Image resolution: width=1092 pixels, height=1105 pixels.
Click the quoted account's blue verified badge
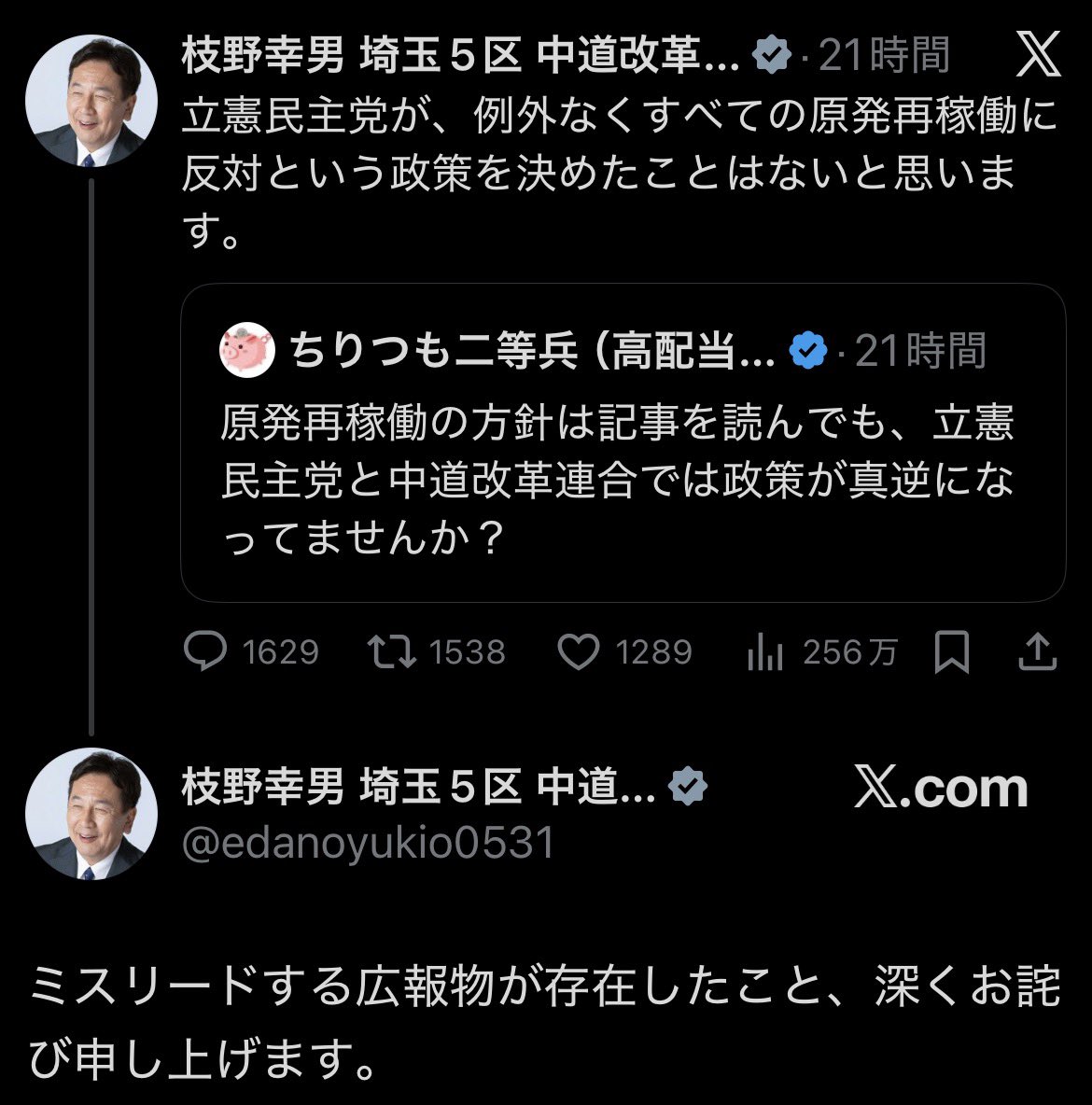click(x=808, y=352)
